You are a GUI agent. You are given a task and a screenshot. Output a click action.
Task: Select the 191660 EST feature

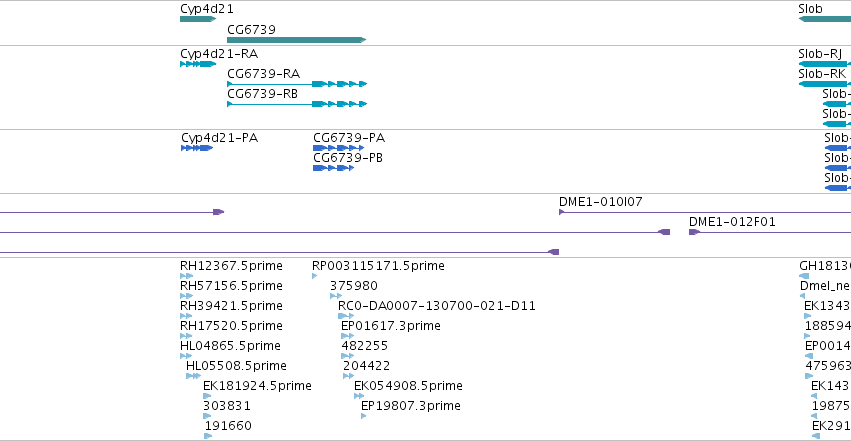tap(209, 435)
